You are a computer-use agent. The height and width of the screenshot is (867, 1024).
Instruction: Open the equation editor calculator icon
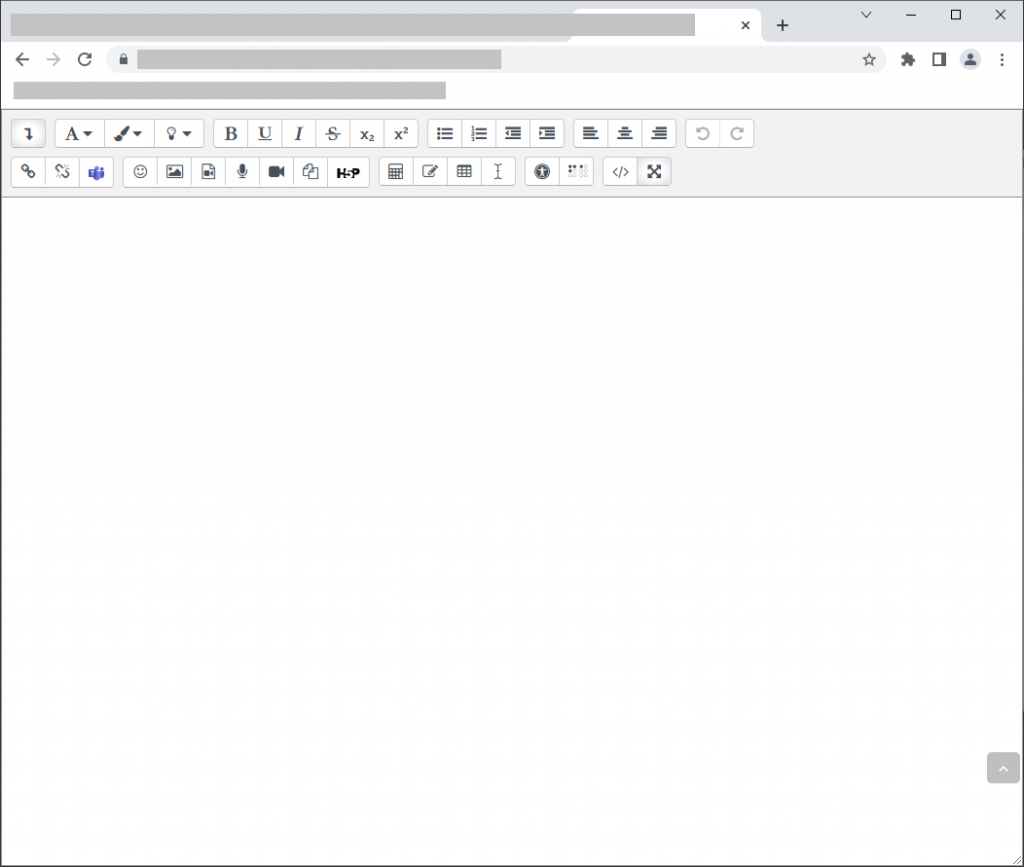click(395, 172)
